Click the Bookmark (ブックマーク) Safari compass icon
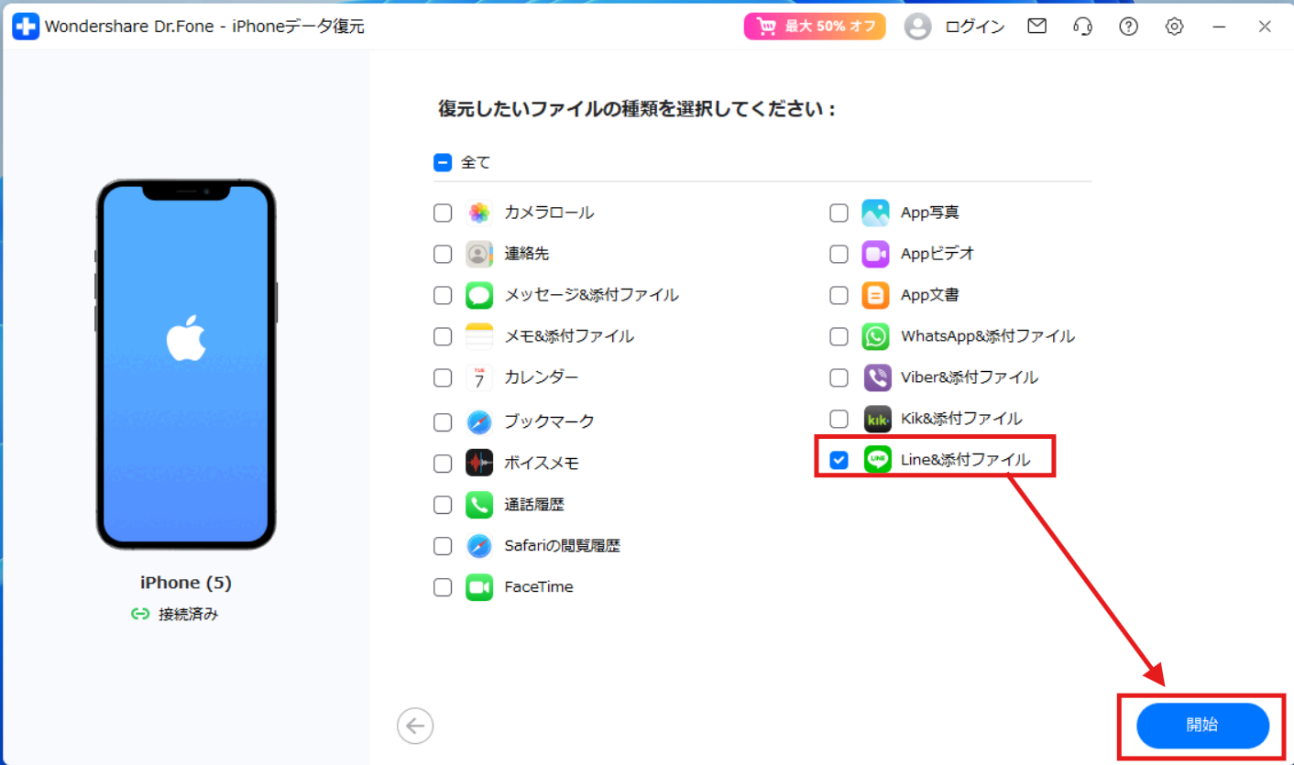 point(479,422)
